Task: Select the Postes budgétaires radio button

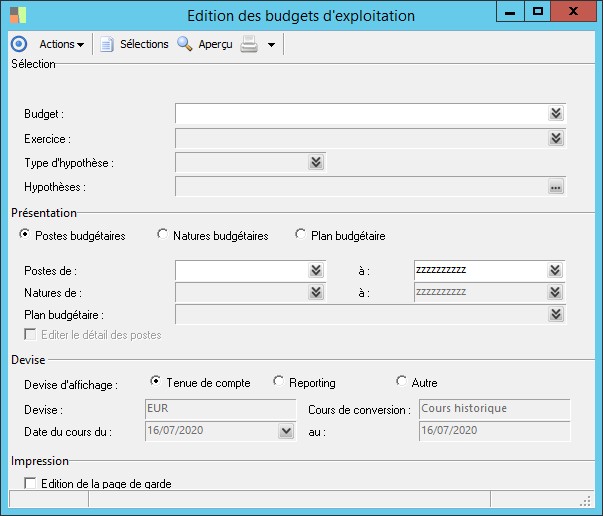Action: click(x=24, y=234)
